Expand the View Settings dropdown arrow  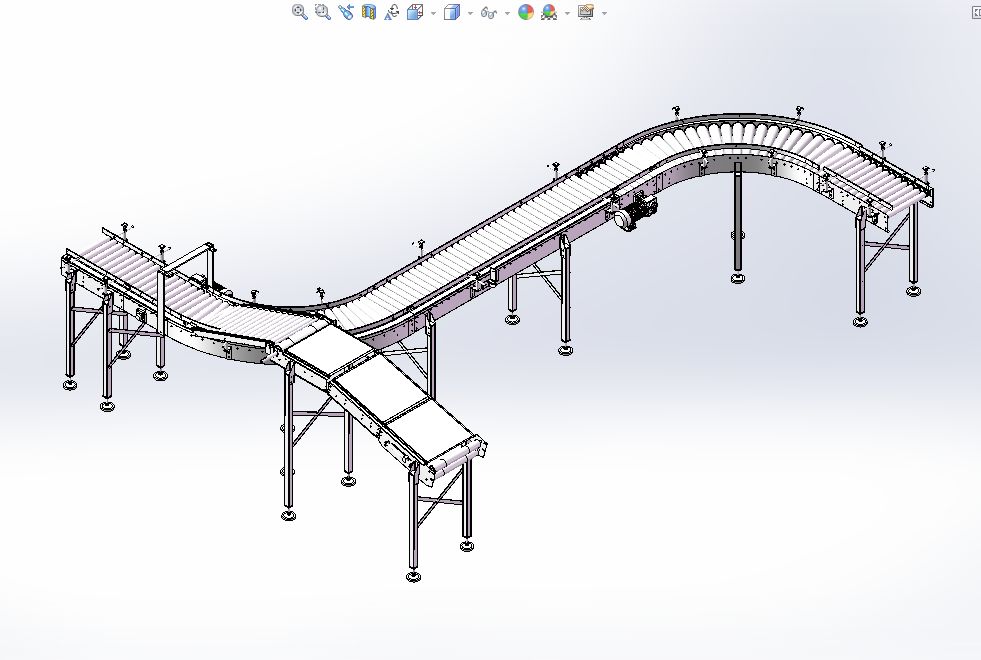pos(604,13)
